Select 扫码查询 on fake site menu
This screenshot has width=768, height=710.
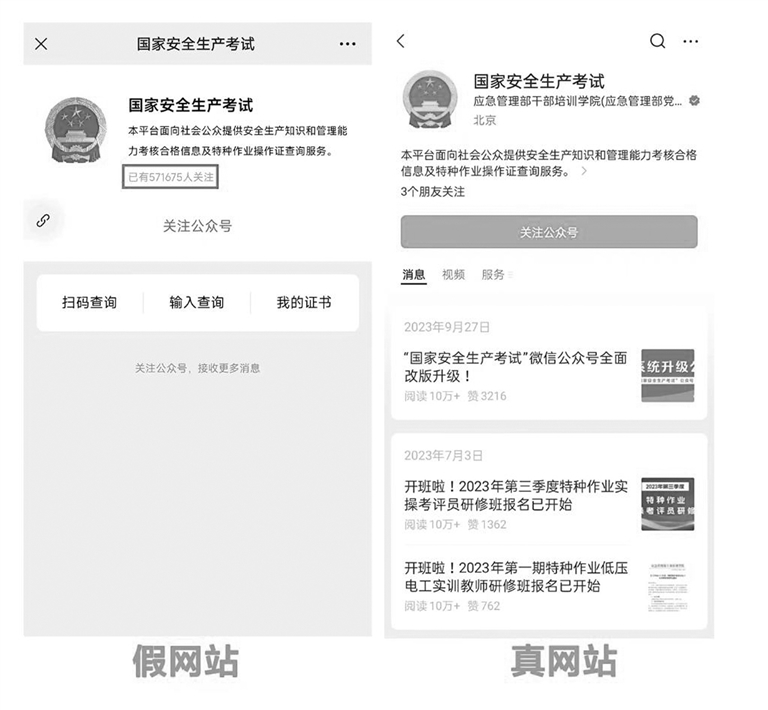pyautogui.click(x=89, y=303)
